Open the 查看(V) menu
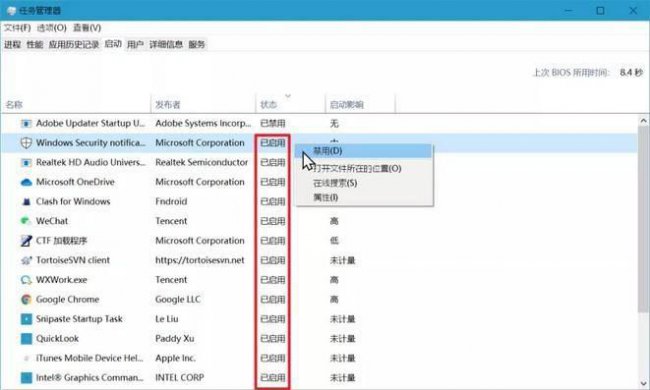This screenshot has height=390, width=650. 87,28
